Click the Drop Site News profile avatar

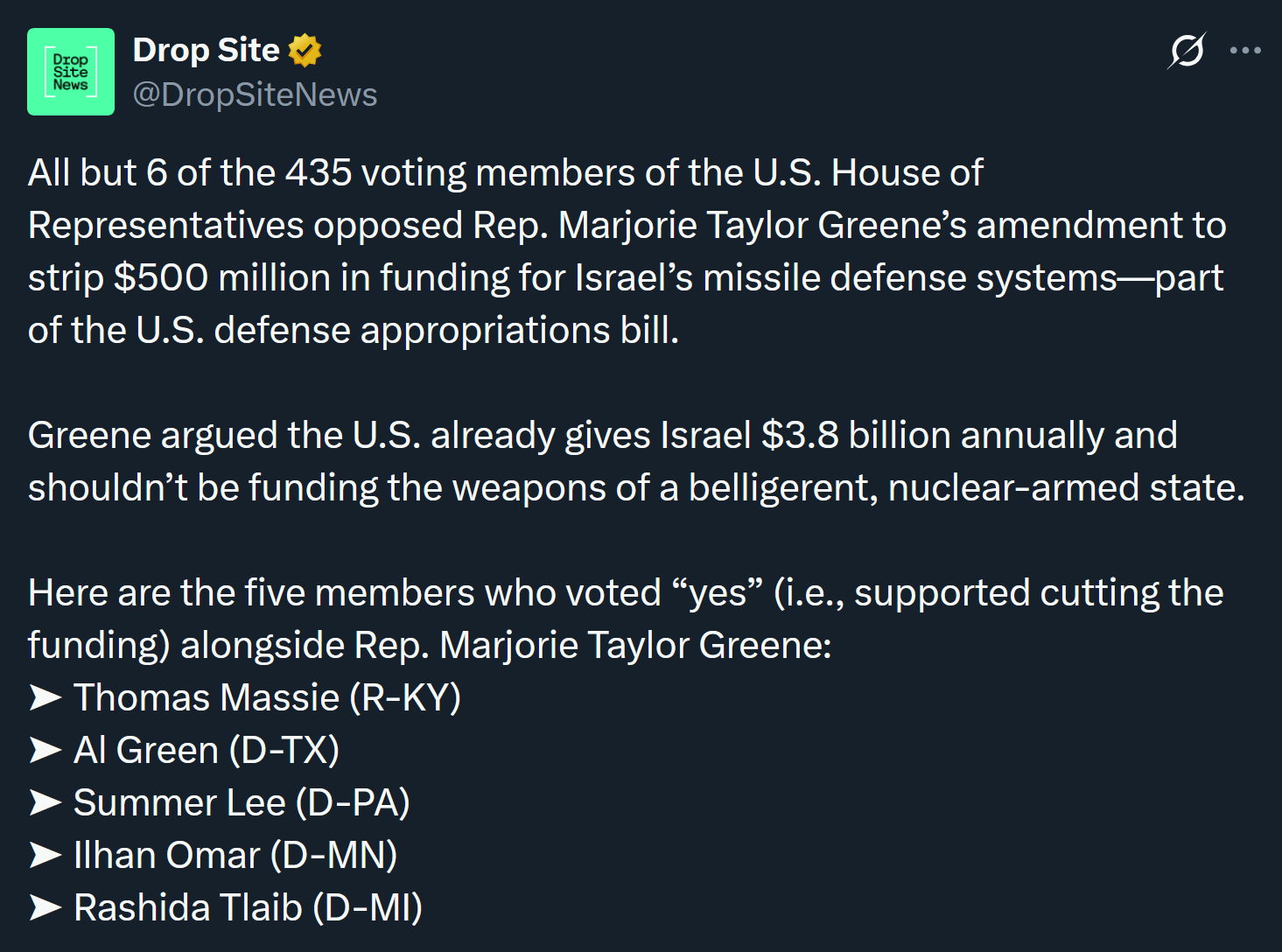tap(70, 72)
